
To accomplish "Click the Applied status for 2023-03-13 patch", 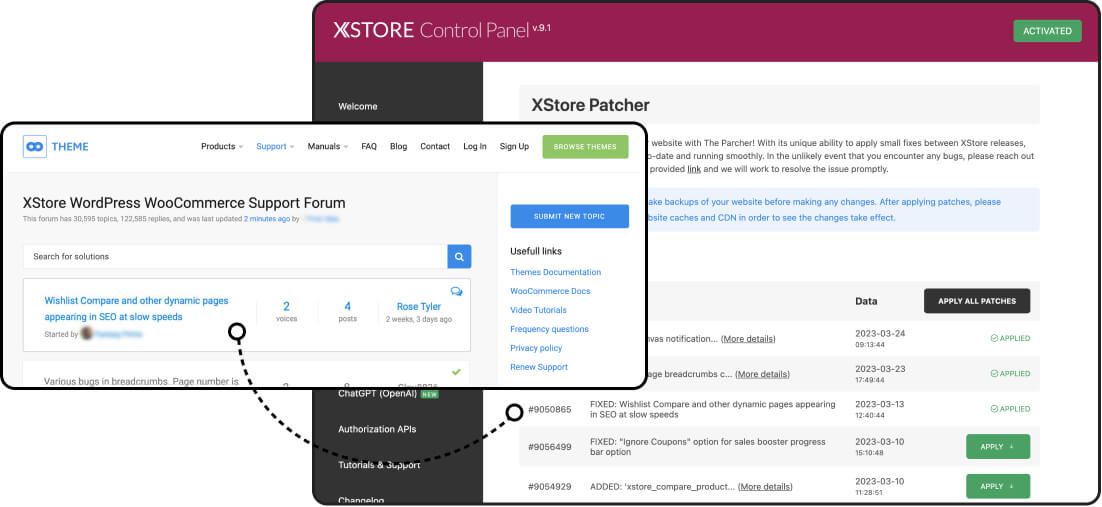I will pyautogui.click(x=1010, y=409).
